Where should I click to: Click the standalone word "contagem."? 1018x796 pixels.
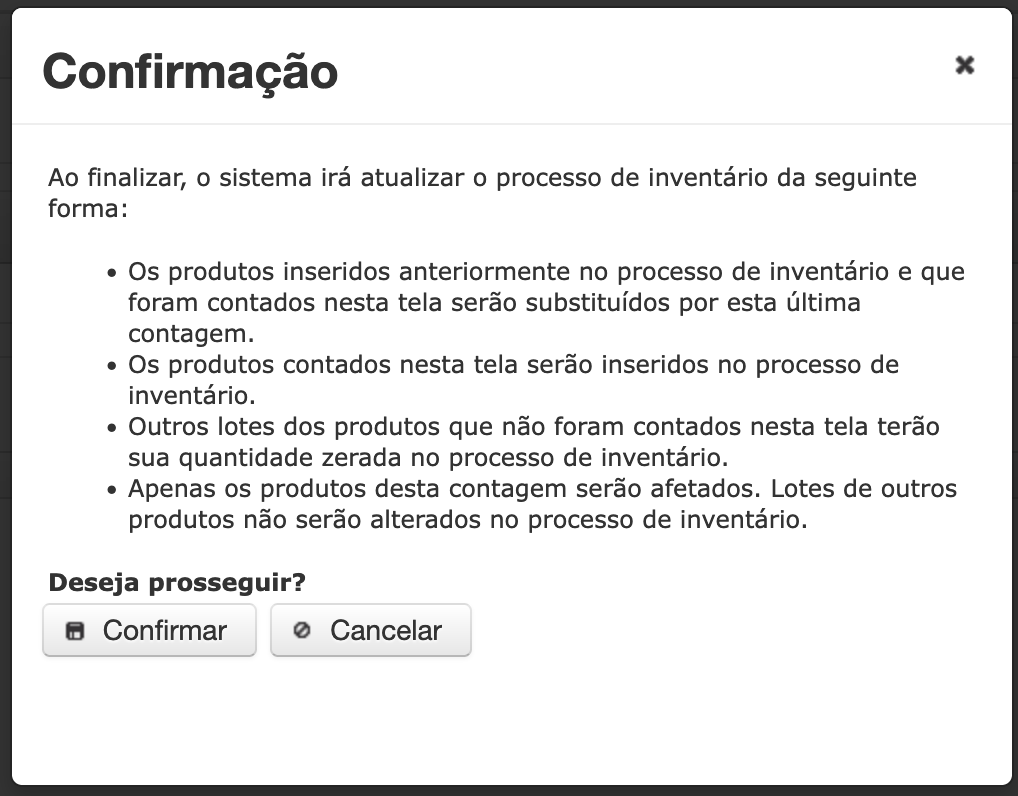(x=191, y=334)
